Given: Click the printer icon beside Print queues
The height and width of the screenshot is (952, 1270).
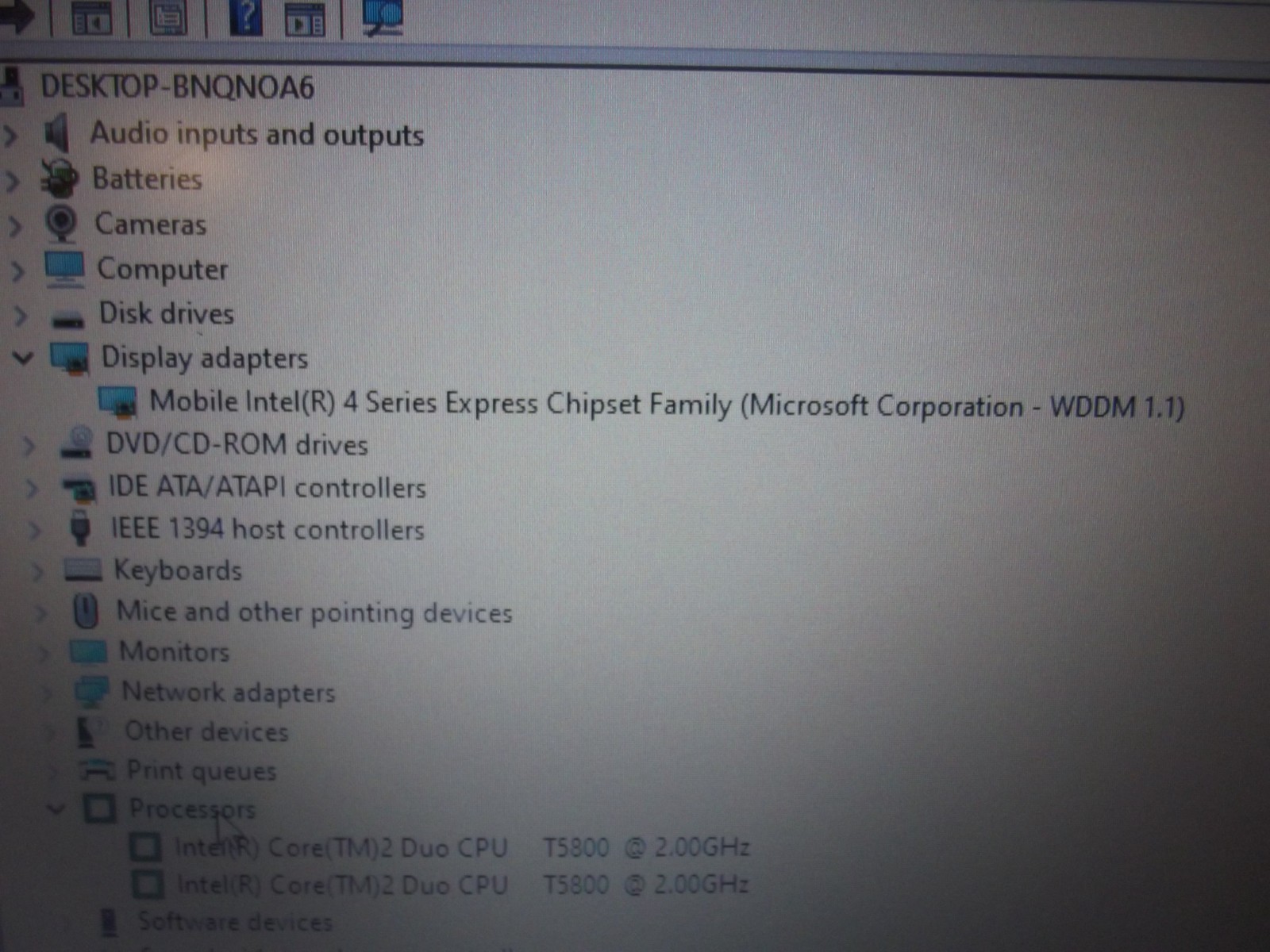Looking at the screenshot, I should click(x=98, y=770).
